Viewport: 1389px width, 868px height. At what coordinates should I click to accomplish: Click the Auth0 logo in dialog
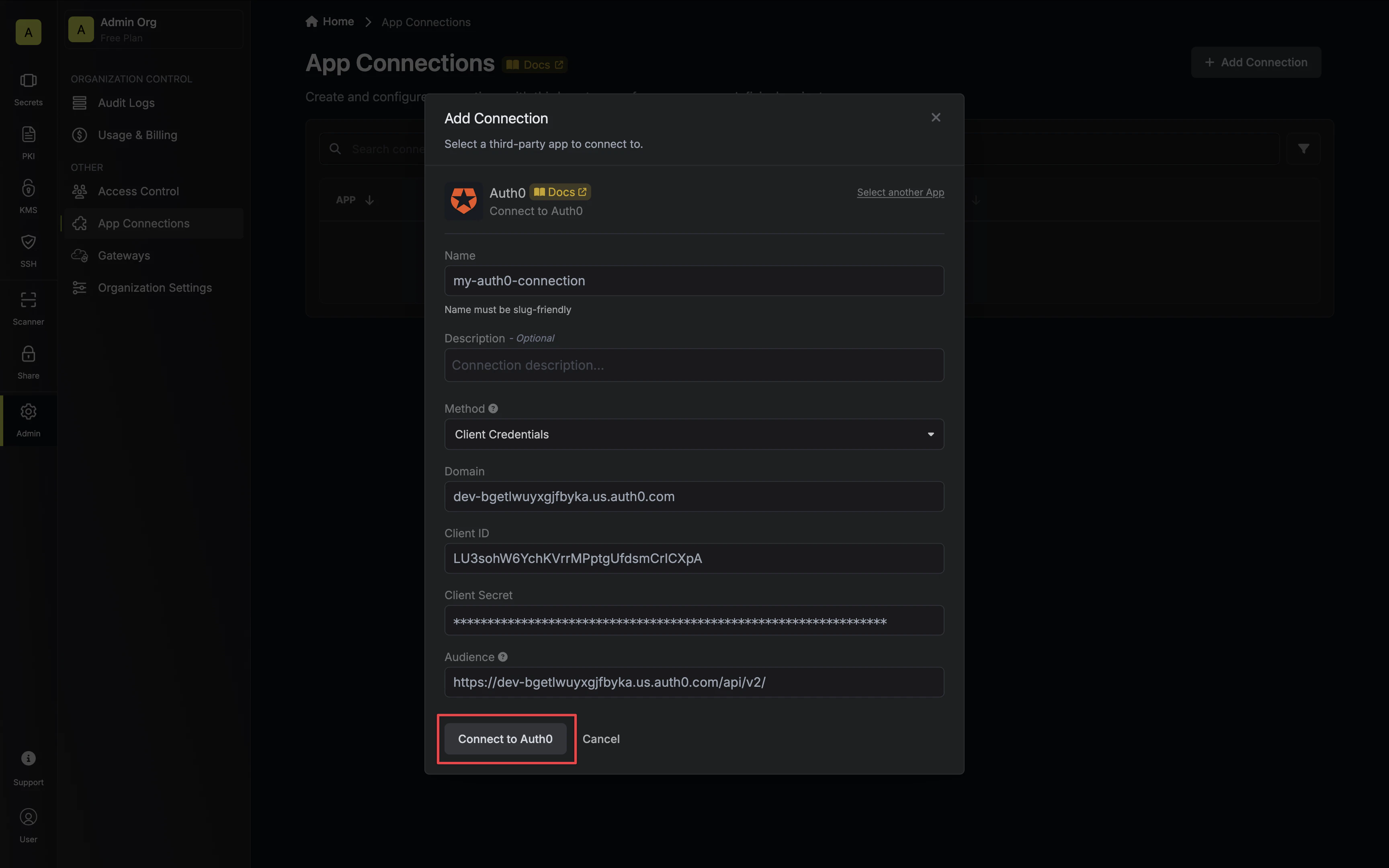click(464, 201)
